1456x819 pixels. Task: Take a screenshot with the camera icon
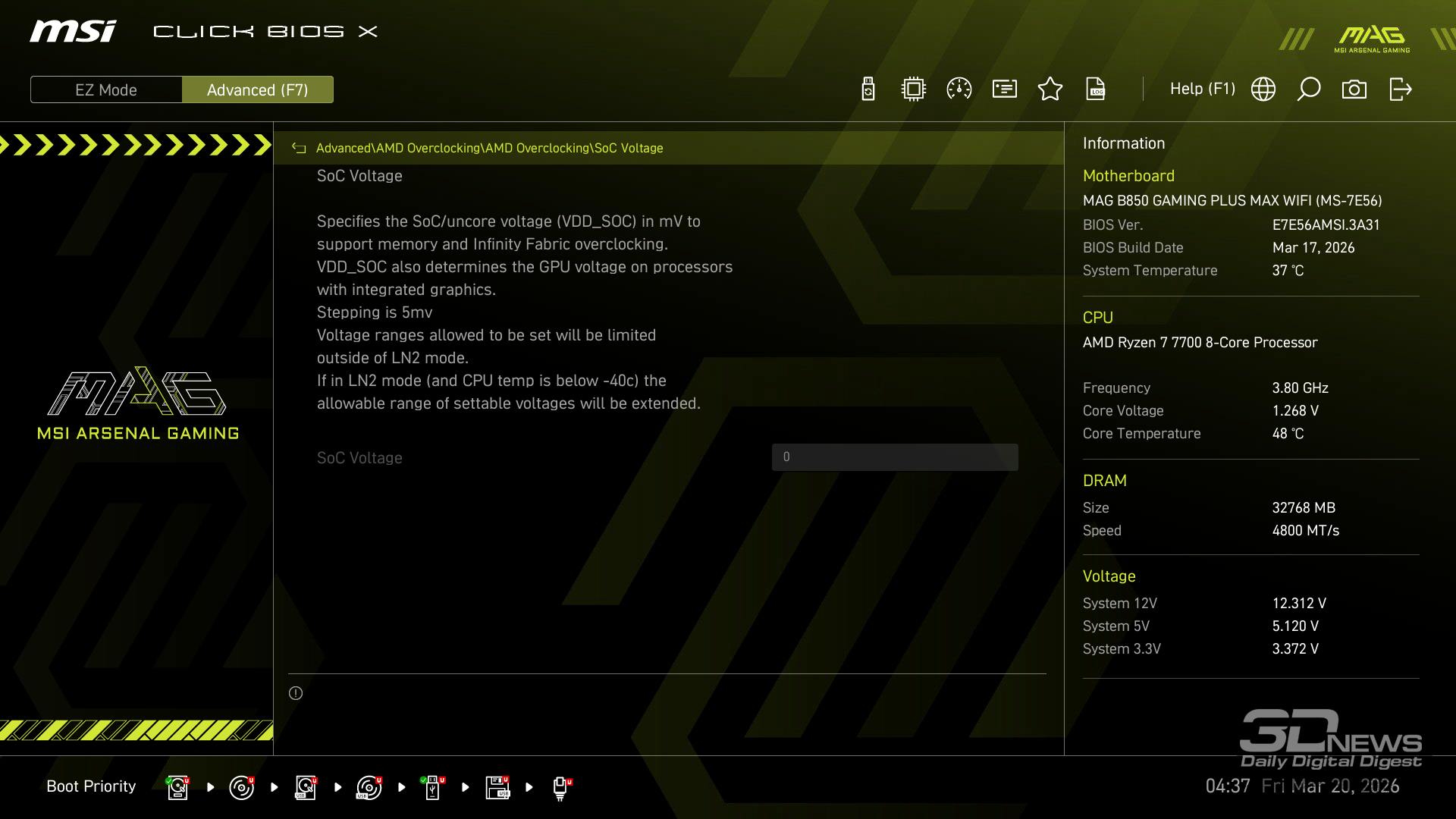(x=1354, y=89)
